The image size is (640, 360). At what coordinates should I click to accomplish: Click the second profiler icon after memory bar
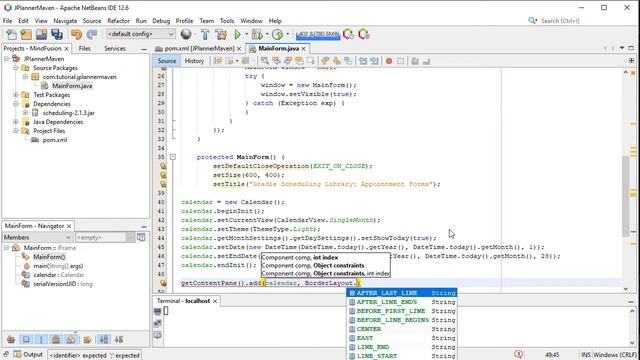coord(364,34)
